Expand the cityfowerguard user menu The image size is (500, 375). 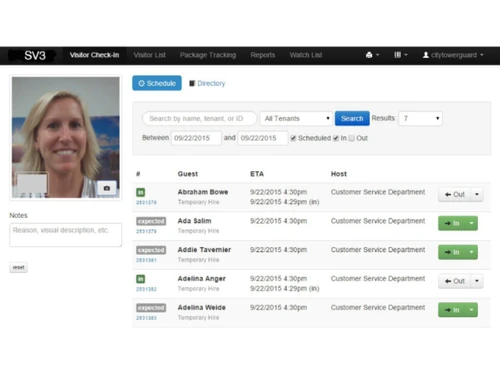pyautogui.click(x=453, y=55)
